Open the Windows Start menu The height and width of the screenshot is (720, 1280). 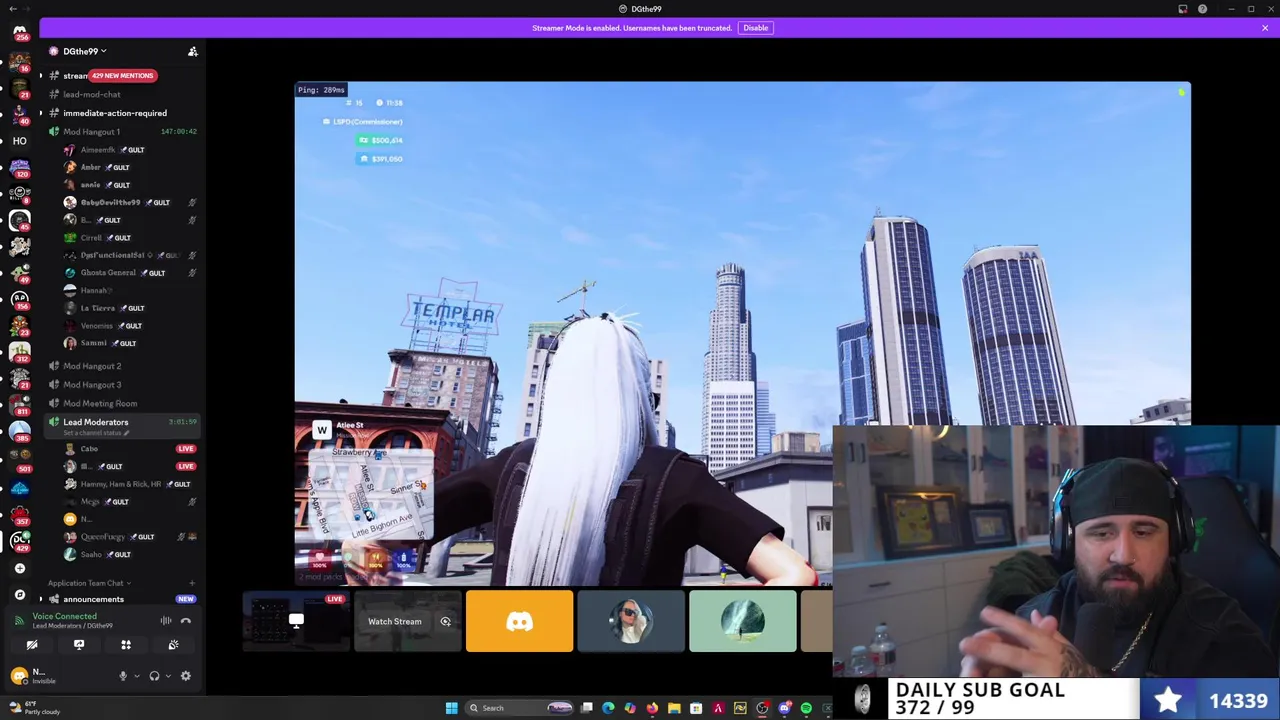click(x=452, y=708)
